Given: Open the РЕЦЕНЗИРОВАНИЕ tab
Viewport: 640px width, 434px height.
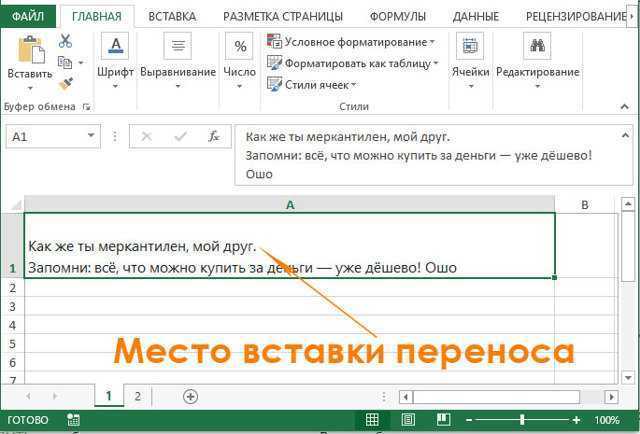Looking at the screenshot, I should click(x=575, y=16).
